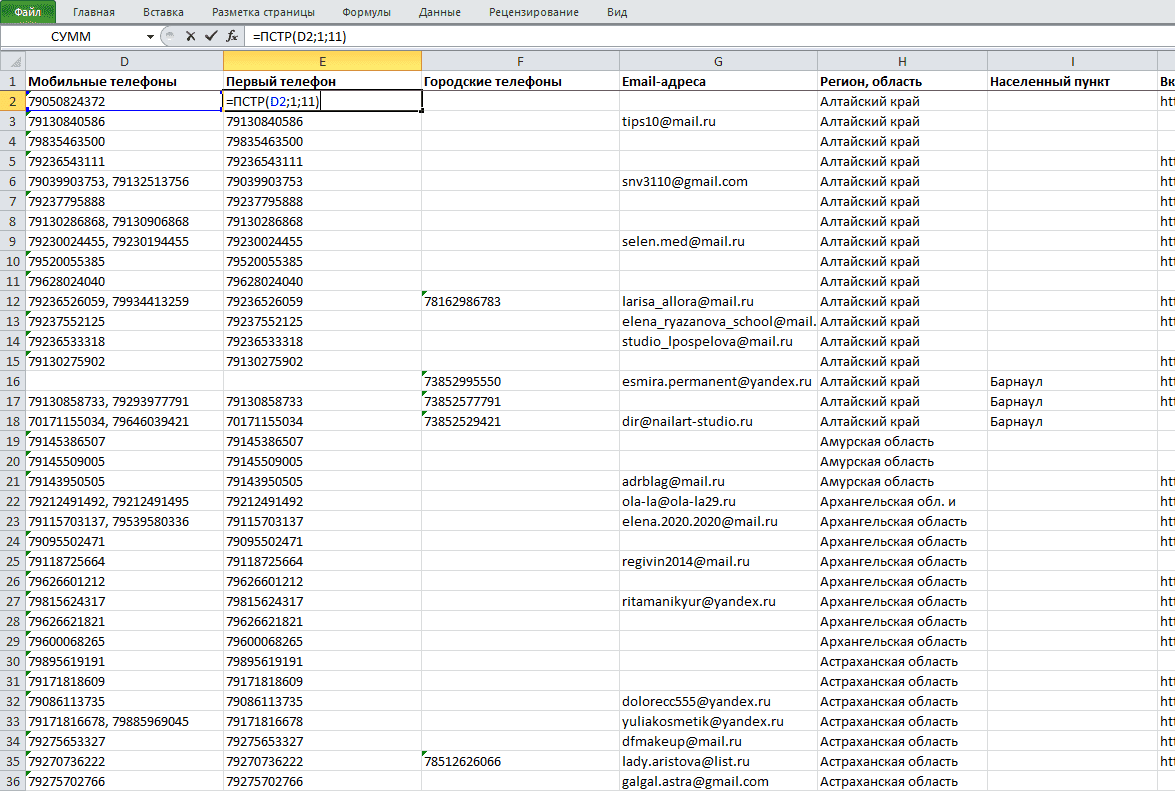Switch to Разметка страницы tab
Screen dimensions: 1175x791
click(x=263, y=12)
